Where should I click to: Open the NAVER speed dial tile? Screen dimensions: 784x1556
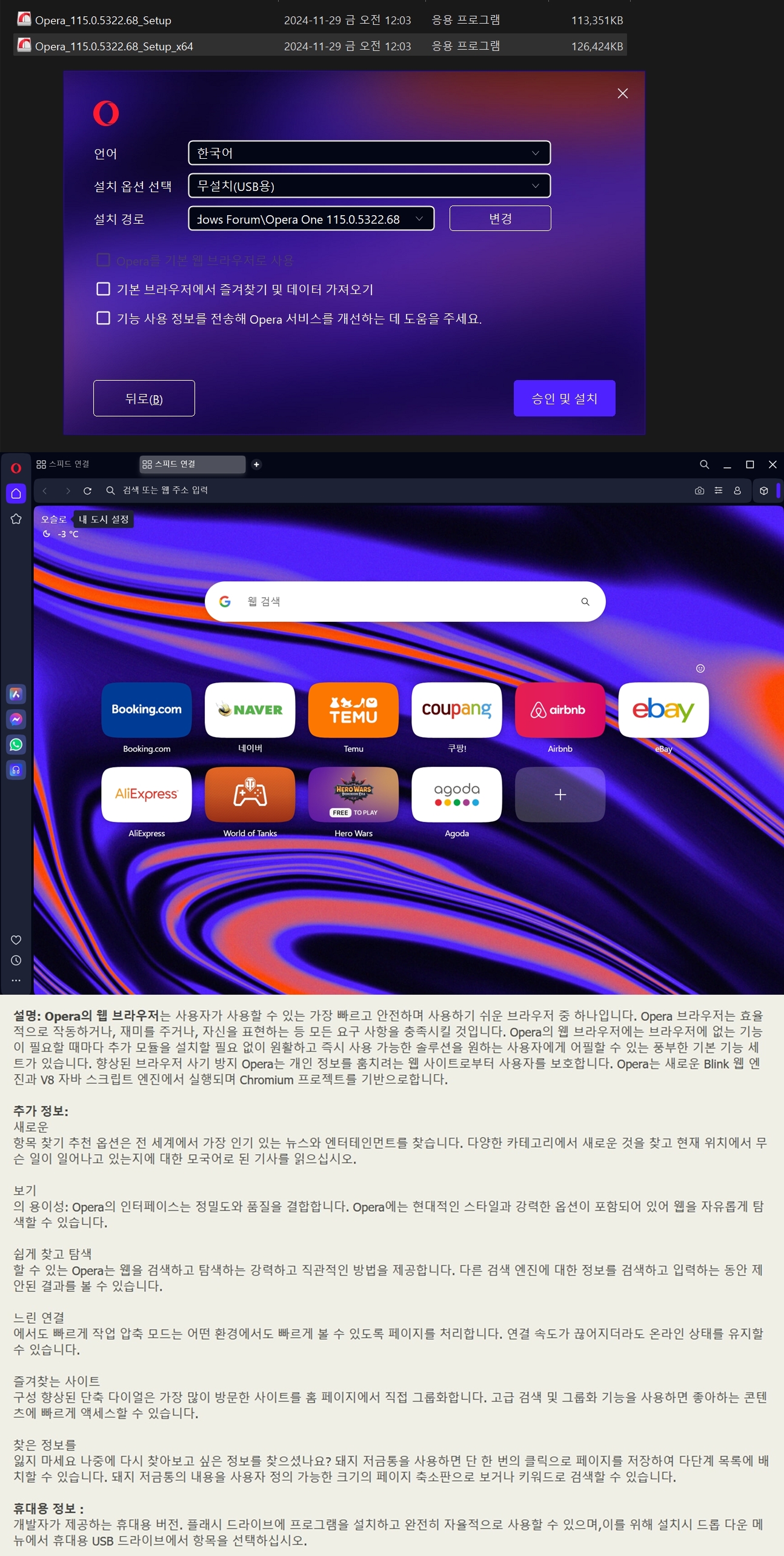[x=250, y=710]
